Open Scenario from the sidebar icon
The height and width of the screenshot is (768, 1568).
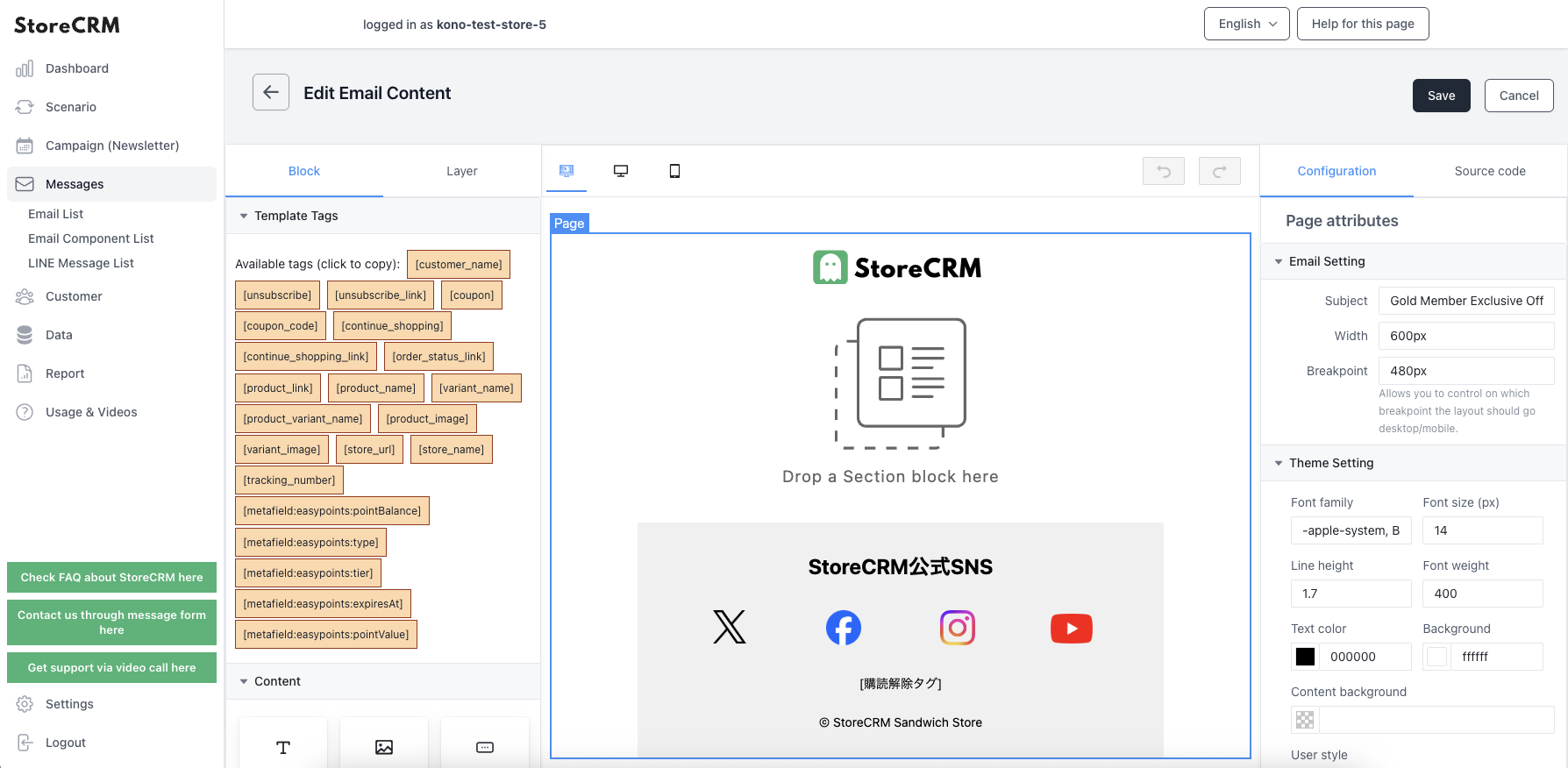tap(25, 107)
